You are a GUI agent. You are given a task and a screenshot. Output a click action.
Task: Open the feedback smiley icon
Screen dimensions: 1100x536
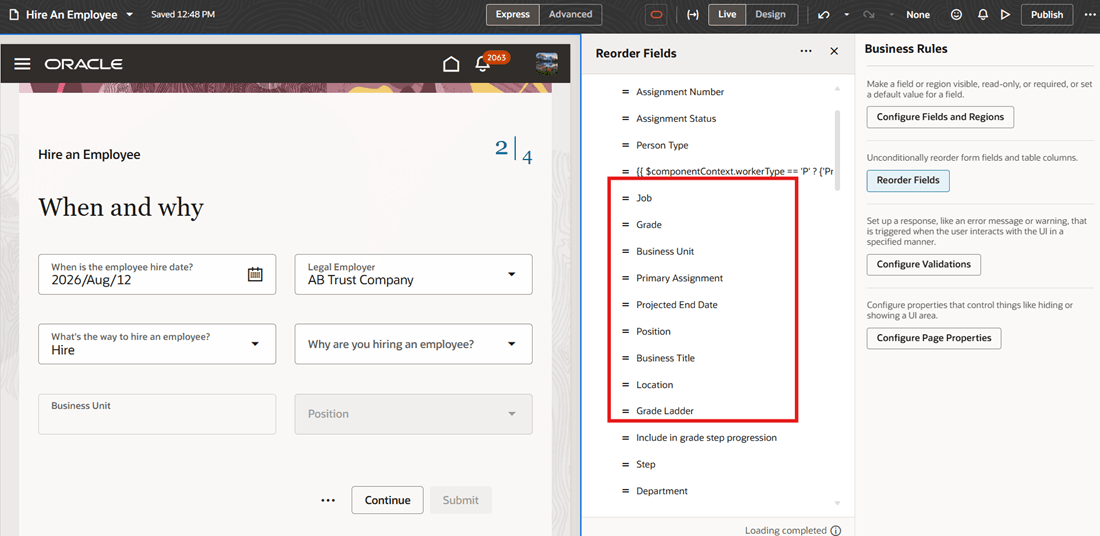[956, 15]
